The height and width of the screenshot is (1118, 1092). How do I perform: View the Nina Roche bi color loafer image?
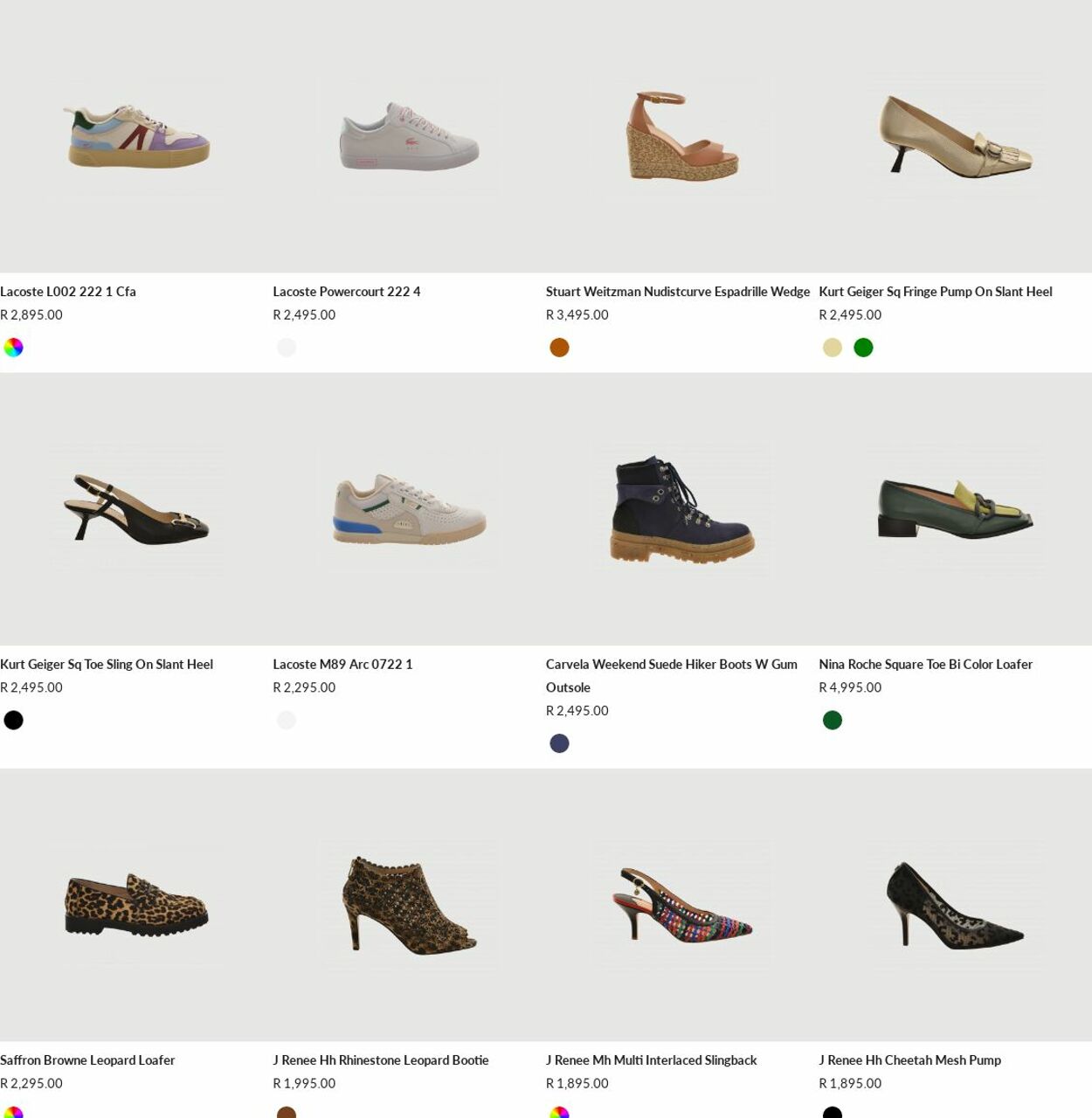point(955,509)
